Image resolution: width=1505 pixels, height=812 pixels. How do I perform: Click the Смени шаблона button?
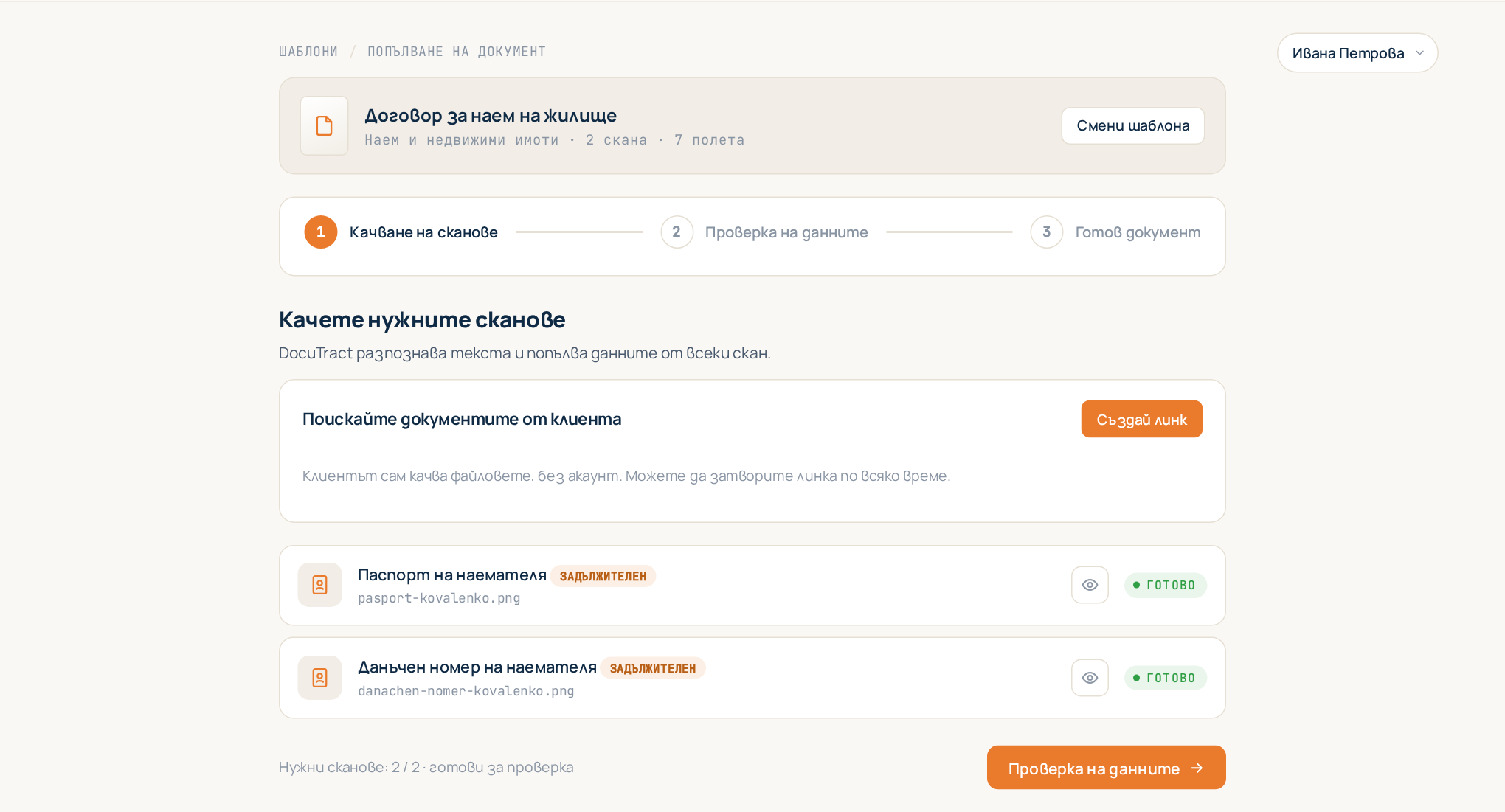(x=1133, y=125)
